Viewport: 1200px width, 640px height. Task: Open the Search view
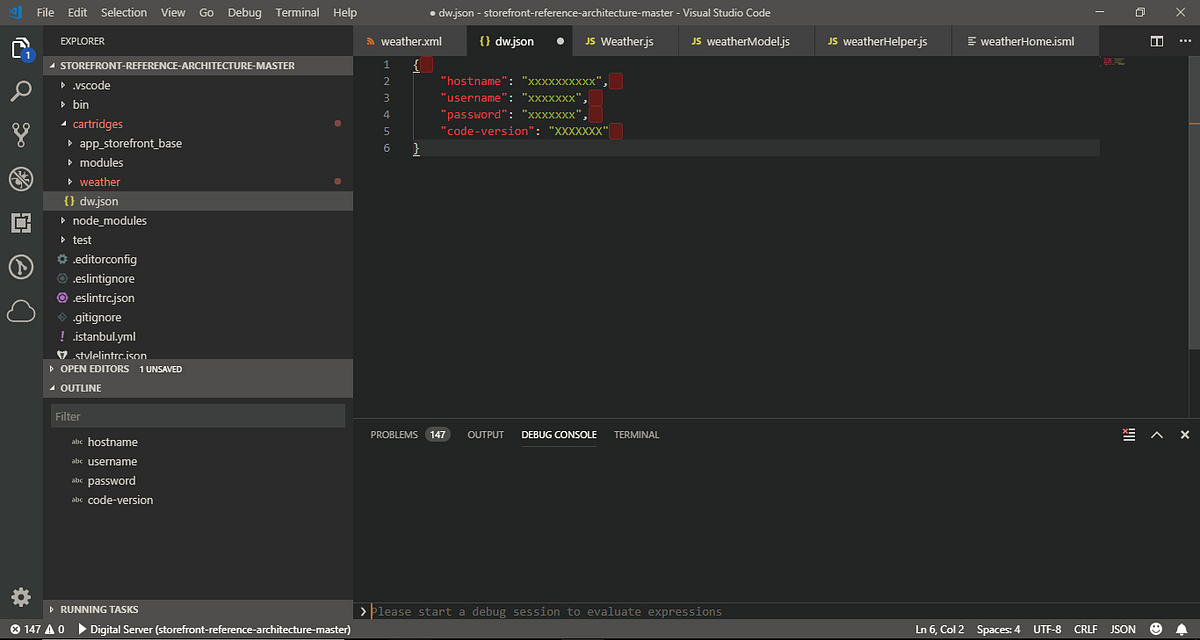(x=21, y=90)
